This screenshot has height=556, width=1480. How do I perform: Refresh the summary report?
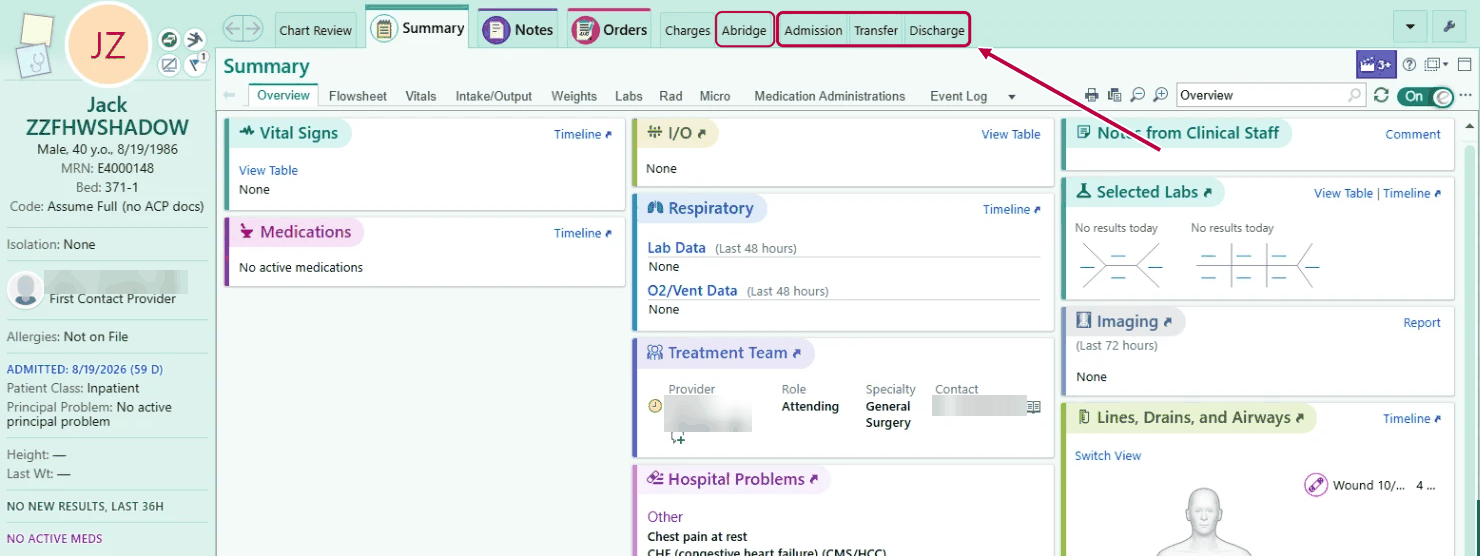tap(1381, 95)
